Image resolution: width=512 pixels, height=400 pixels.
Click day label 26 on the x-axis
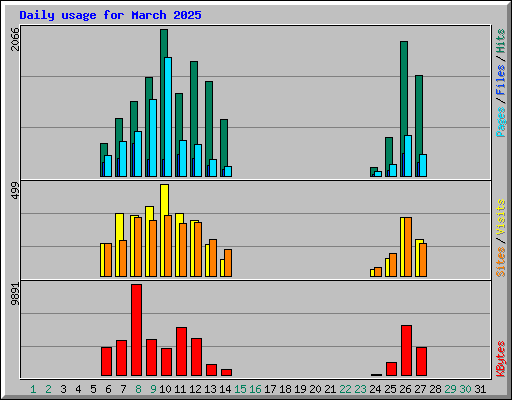click(405, 389)
